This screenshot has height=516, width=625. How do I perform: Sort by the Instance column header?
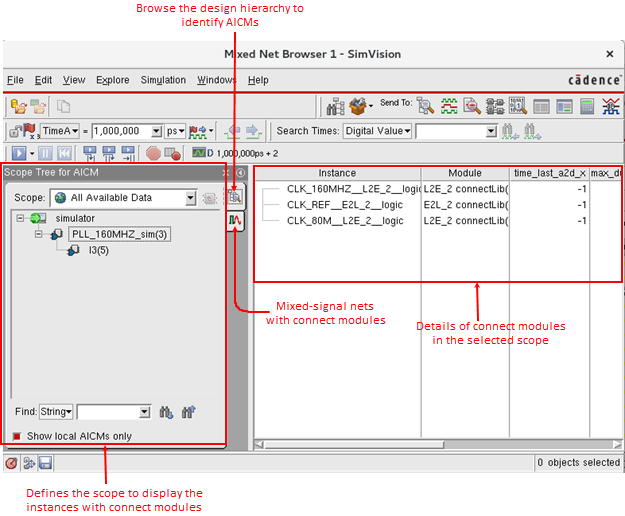(337, 173)
